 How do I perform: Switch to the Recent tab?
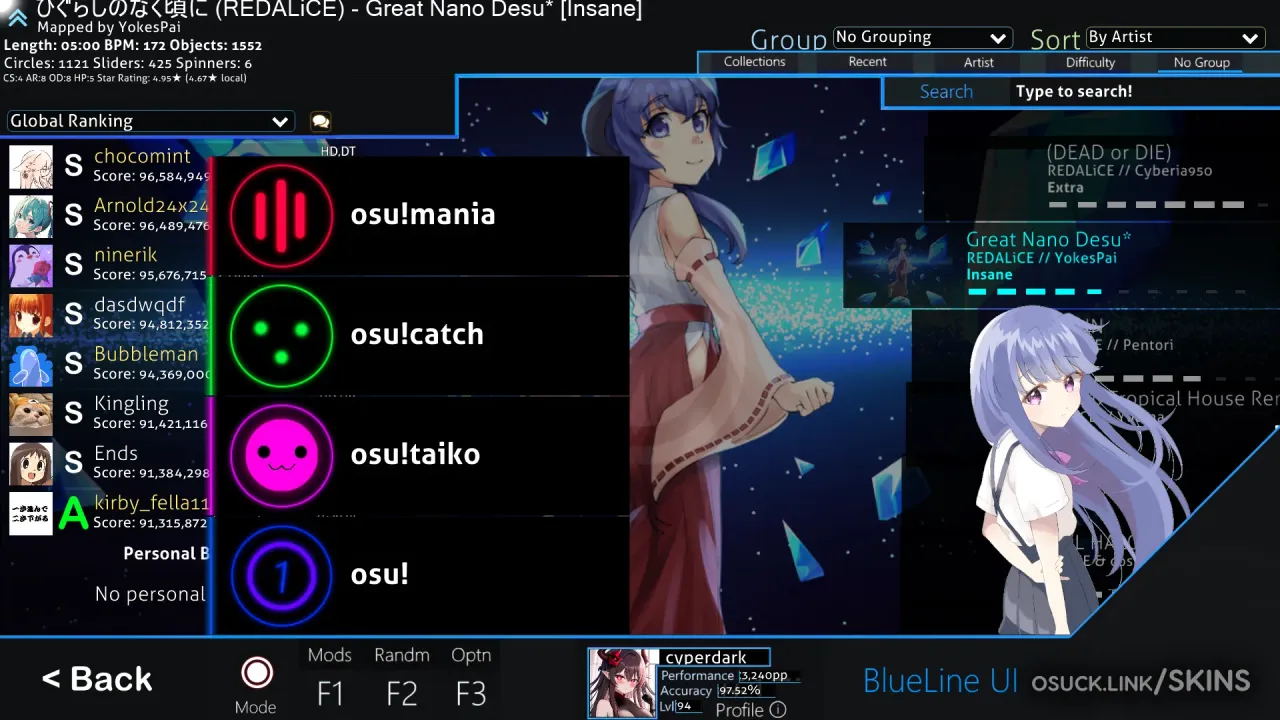click(867, 62)
